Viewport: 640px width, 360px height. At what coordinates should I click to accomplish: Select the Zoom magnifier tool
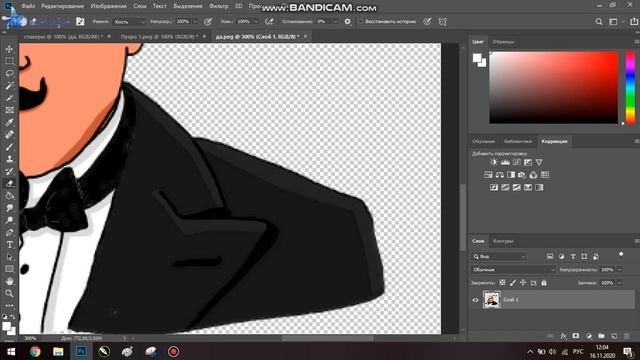tap(9, 293)
